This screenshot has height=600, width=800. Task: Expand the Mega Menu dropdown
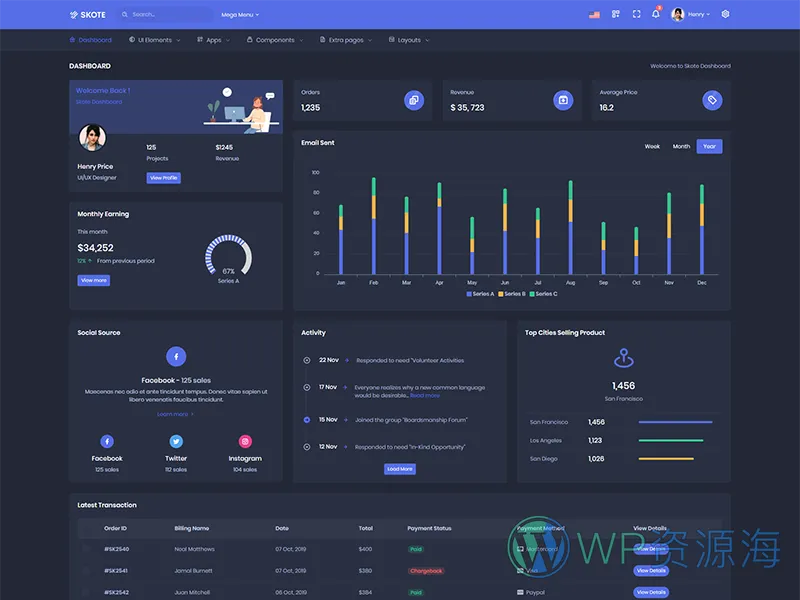coord(240,15)
